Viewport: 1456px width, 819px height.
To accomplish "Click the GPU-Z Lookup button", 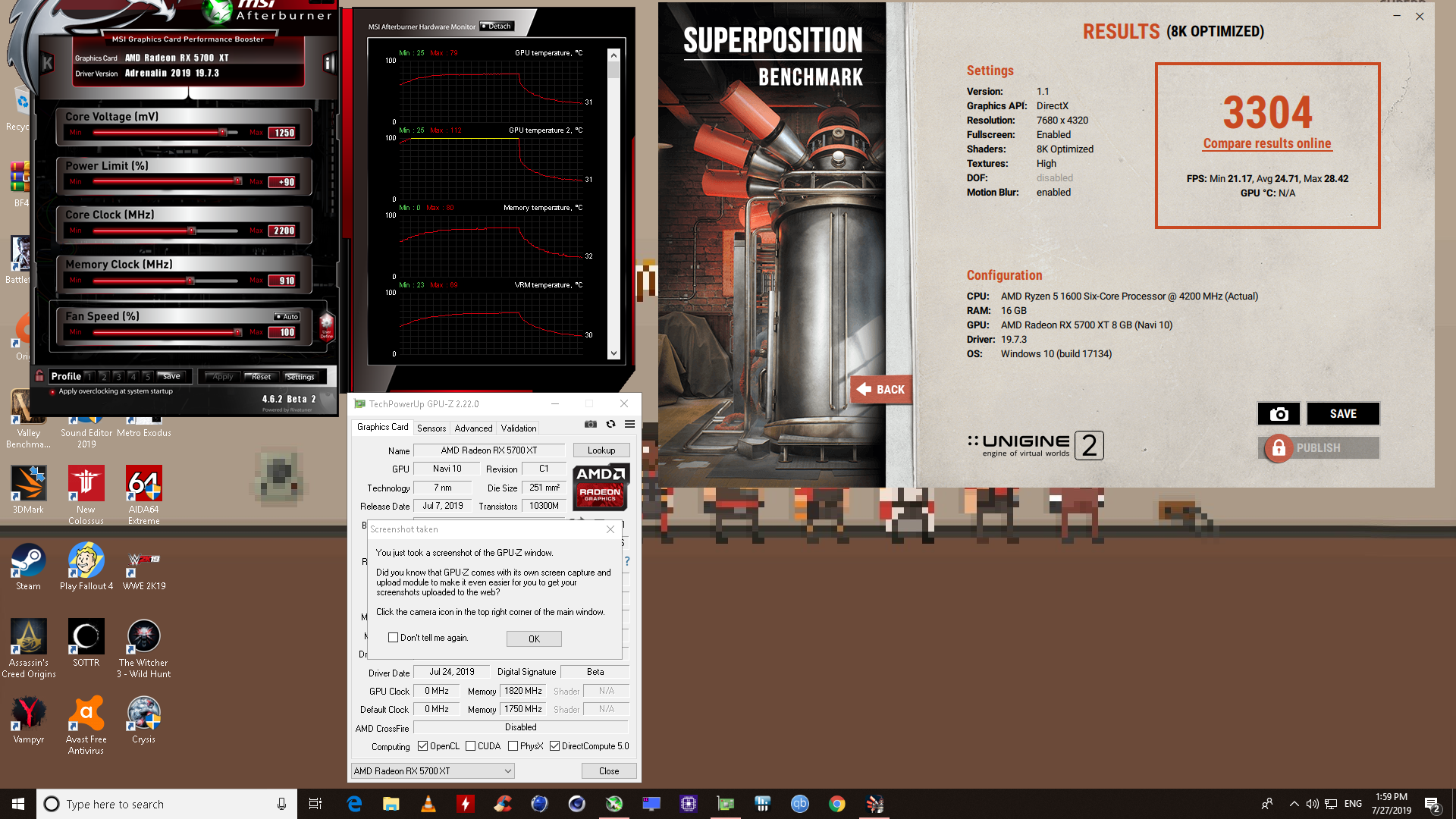I will [601, 450].
